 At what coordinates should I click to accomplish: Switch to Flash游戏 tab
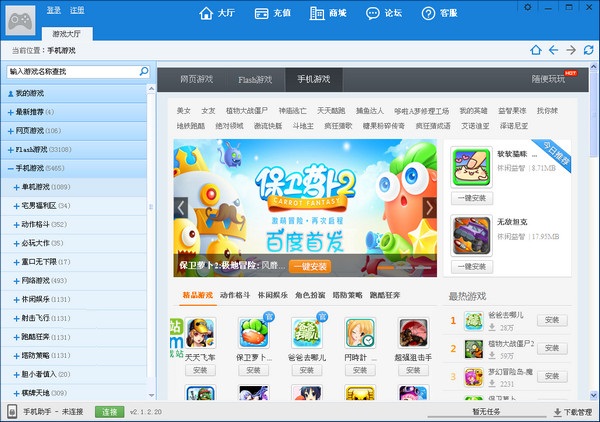[x=255, y=79]
